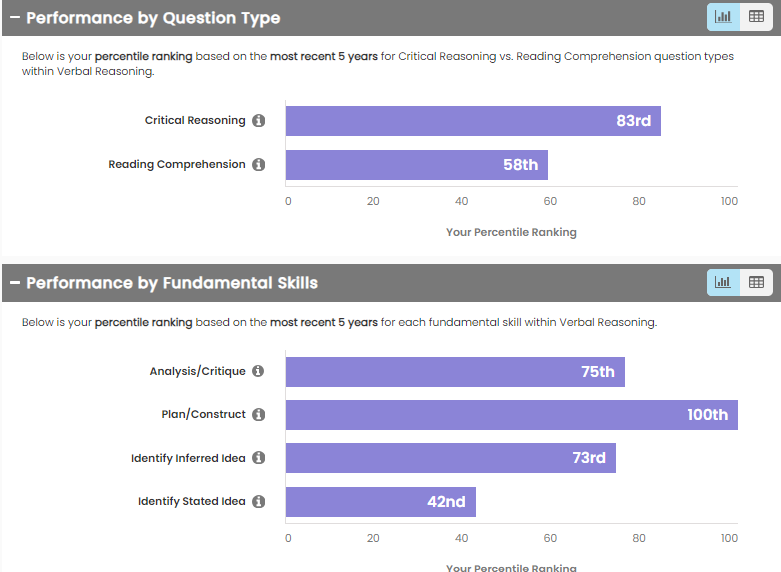Show info for Identify Inferred Idea
Screen dimensions: 781x572
(258, 458)
